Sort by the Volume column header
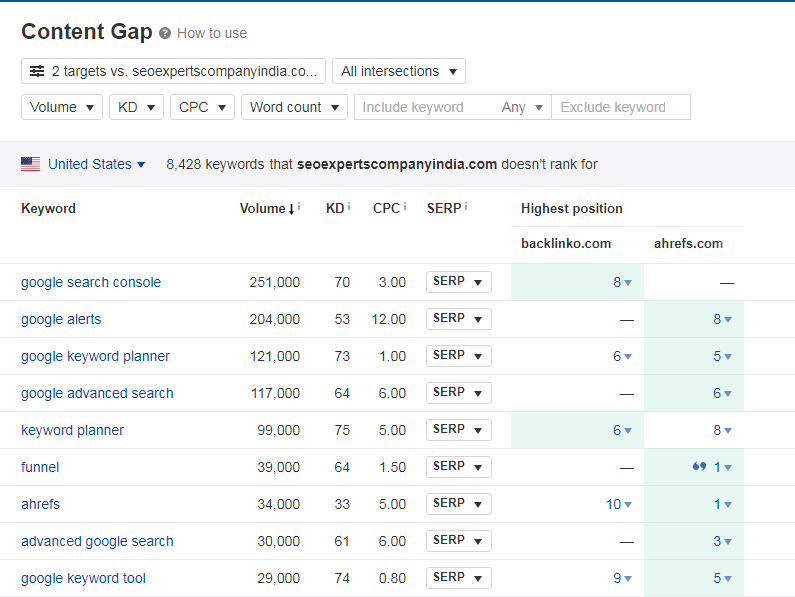 point(267,208)
